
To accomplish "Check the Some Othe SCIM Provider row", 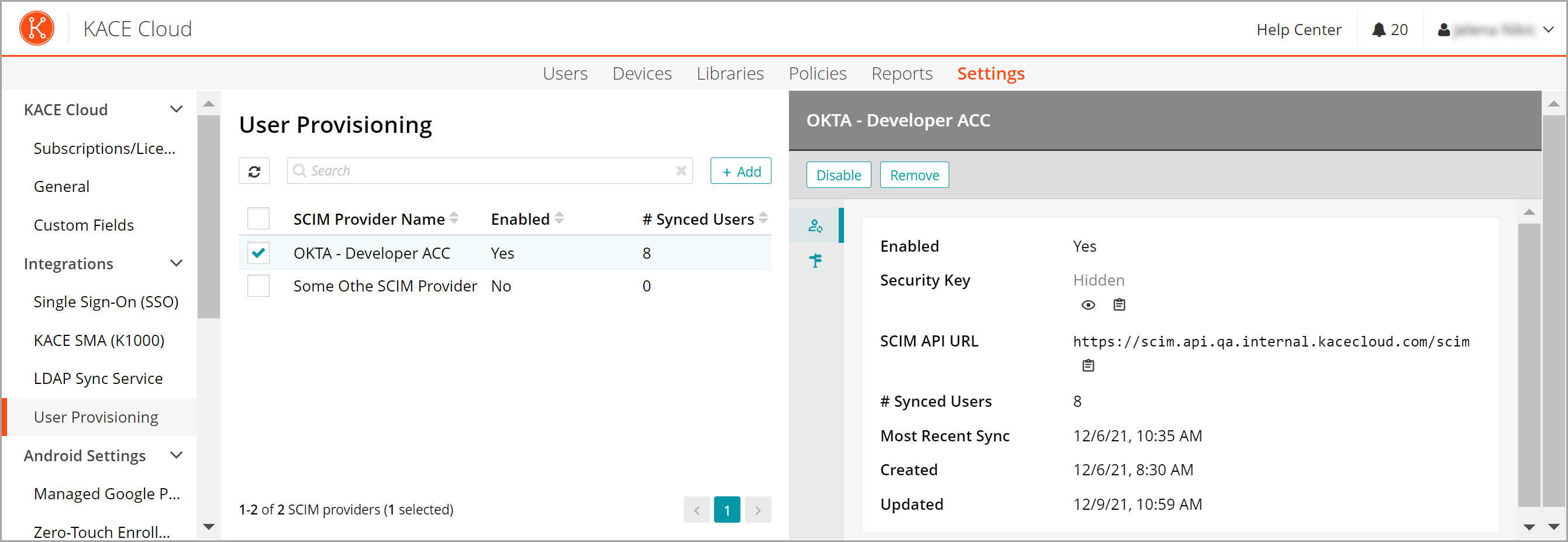I will click(x=259, y=286).
